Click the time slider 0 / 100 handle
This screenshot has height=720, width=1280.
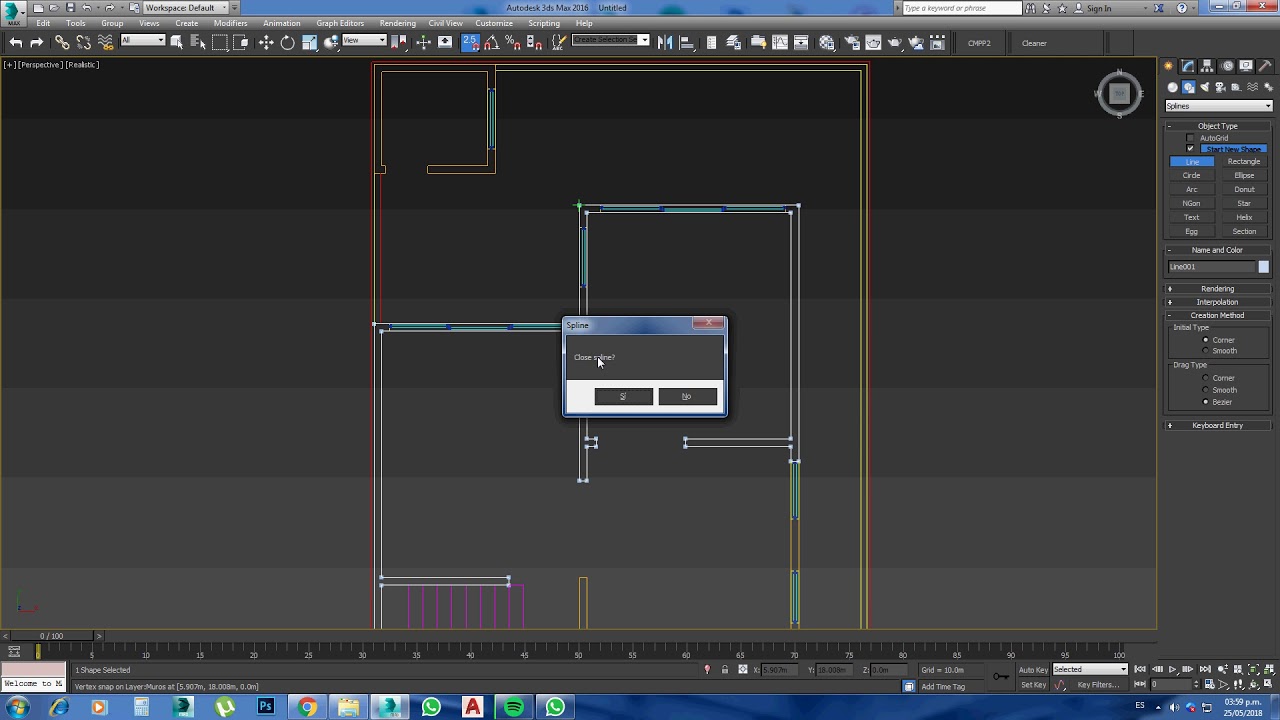51,636
